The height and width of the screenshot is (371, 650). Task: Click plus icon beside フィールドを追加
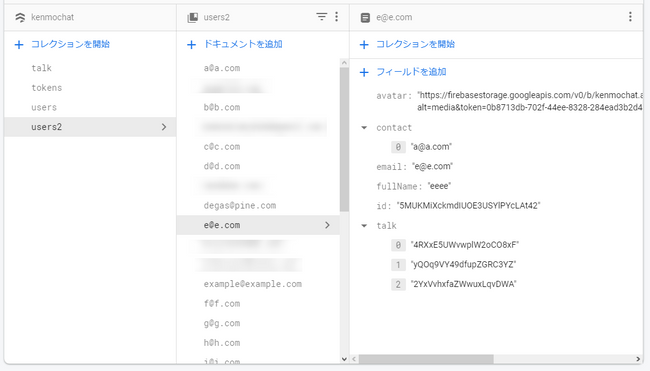point(364,73)
